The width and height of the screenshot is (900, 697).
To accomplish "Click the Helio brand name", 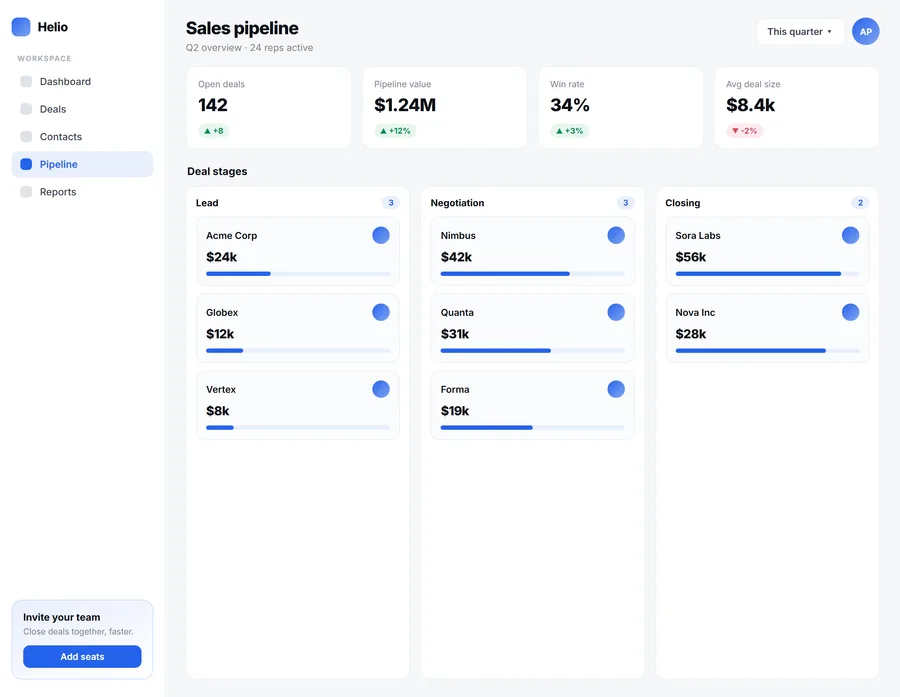I will pos(53,27).
